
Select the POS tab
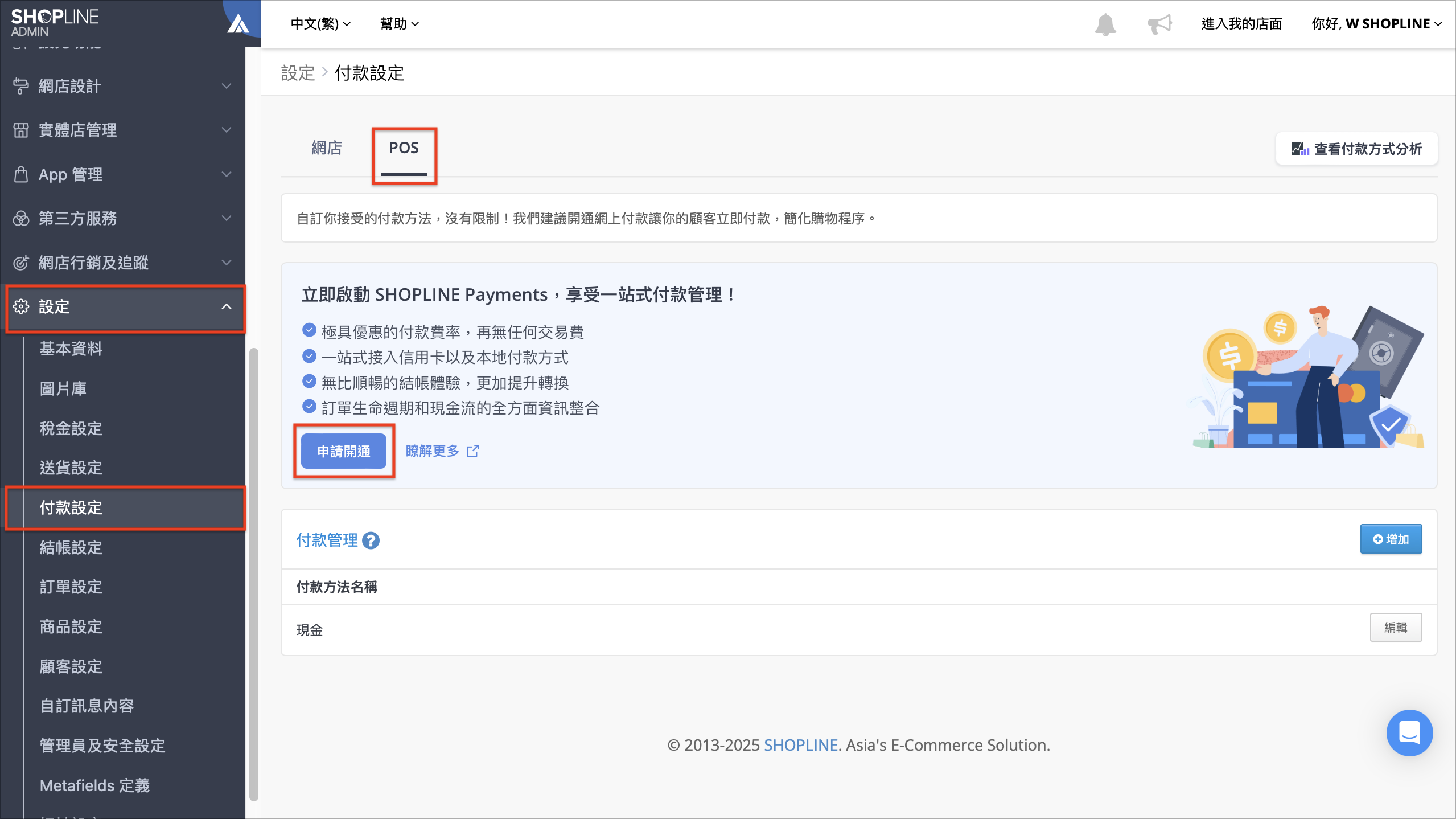click(404, 148)
